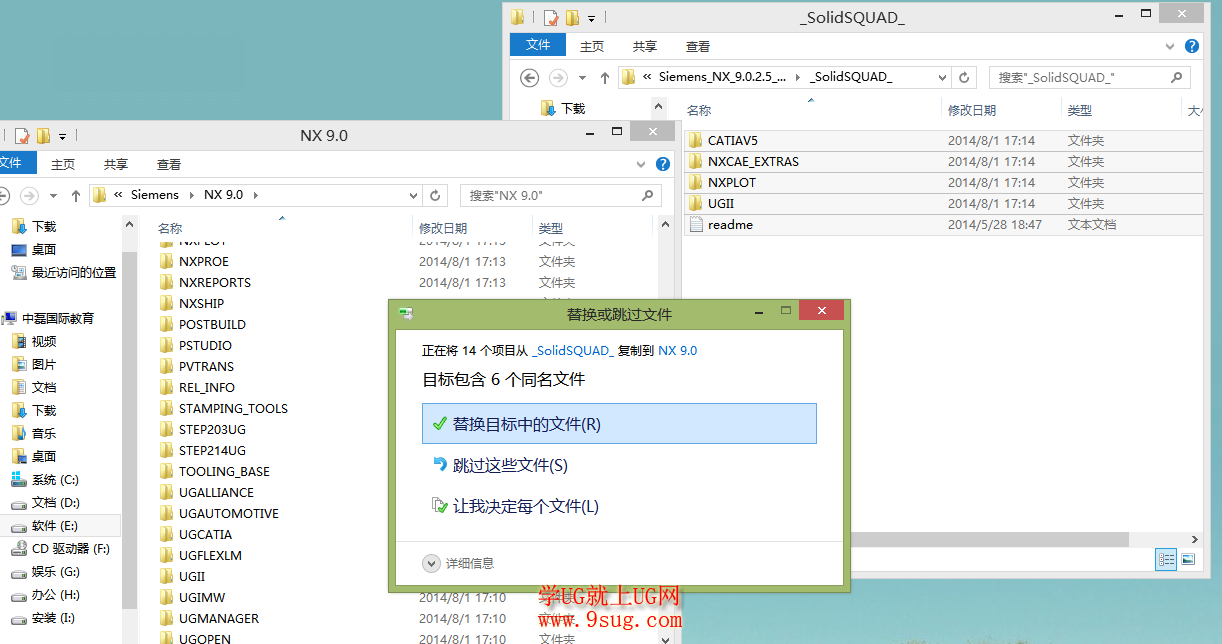Viewport: 1222px width, 644px height.
Task: Click 2014/5/28 18:47 date of readme
Action: point(995,225)
